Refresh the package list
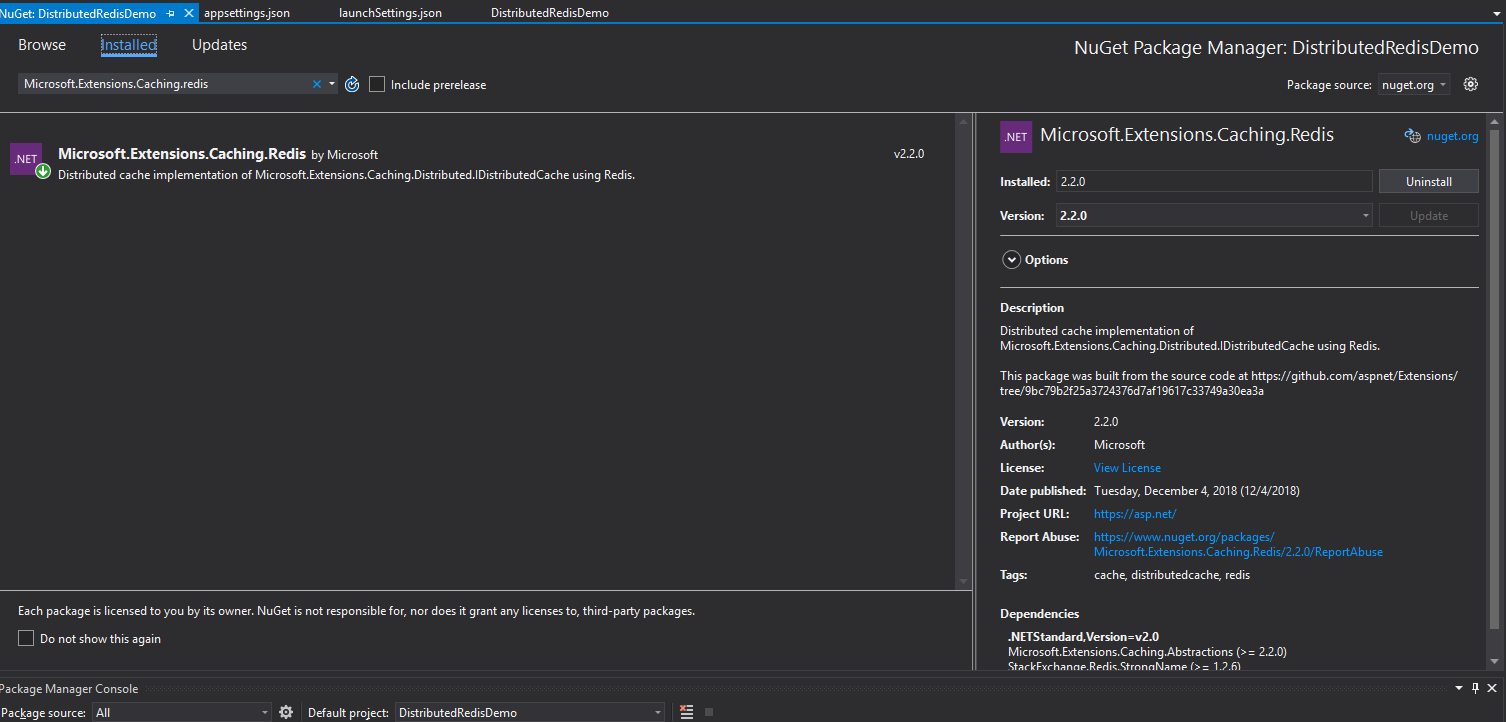This screenshot has height=722, width=1506. 352,84
